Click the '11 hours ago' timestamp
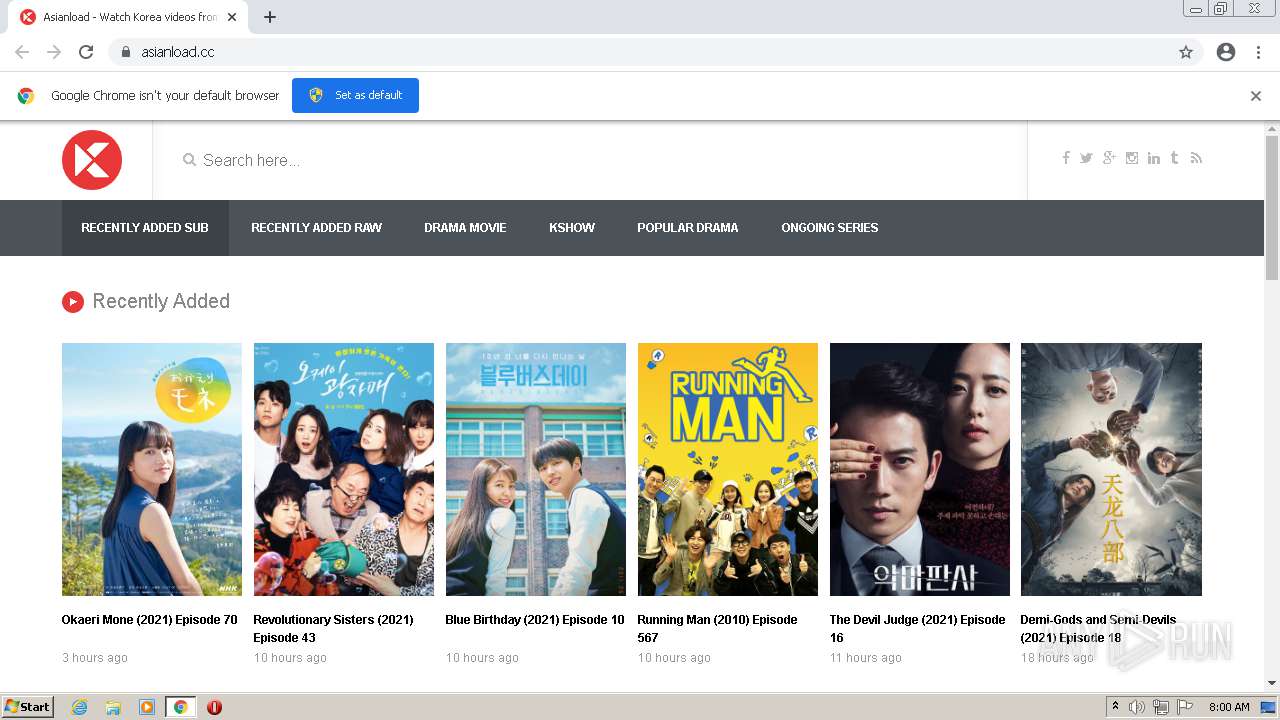This screenshot has width=1280, height=720. [x=866, y=658]
